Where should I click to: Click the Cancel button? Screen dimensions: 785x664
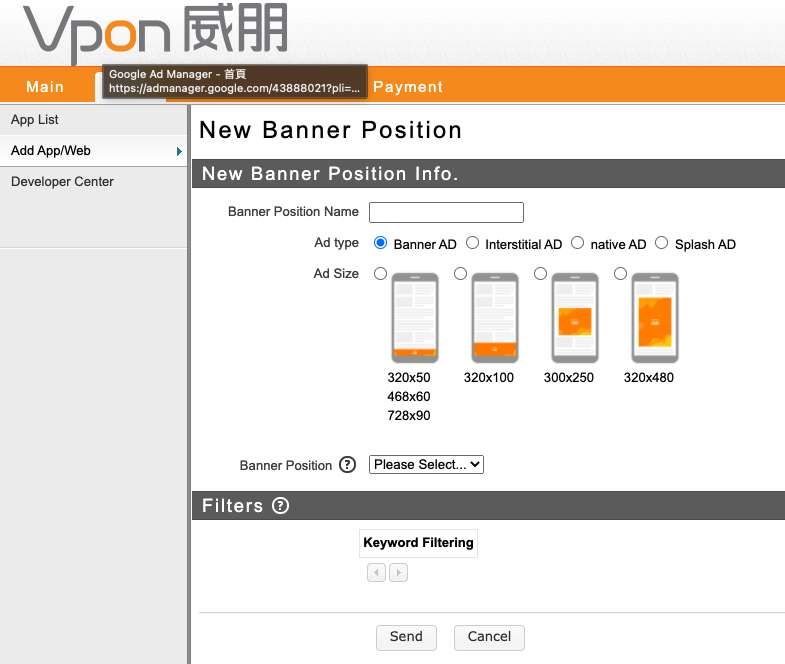click(x=489, y=637)
